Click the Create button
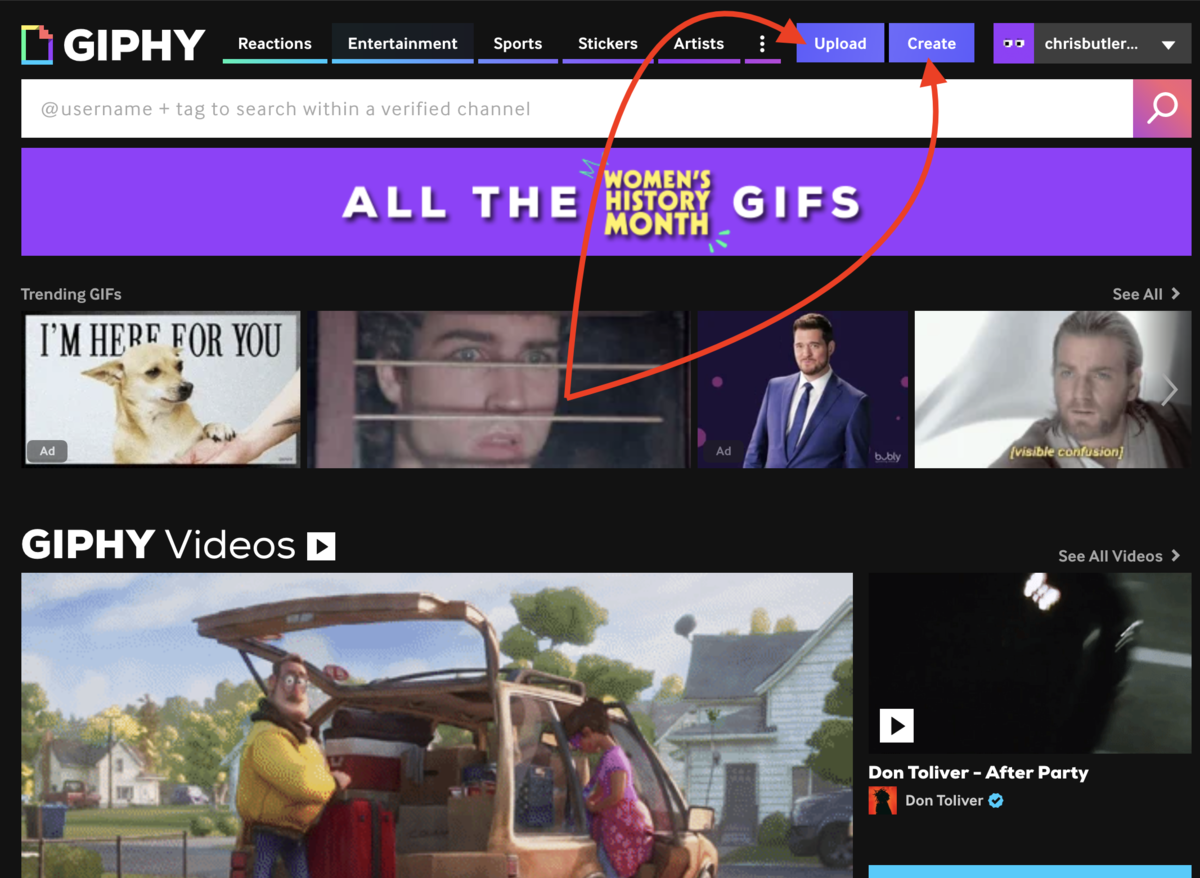 point(931,44)
